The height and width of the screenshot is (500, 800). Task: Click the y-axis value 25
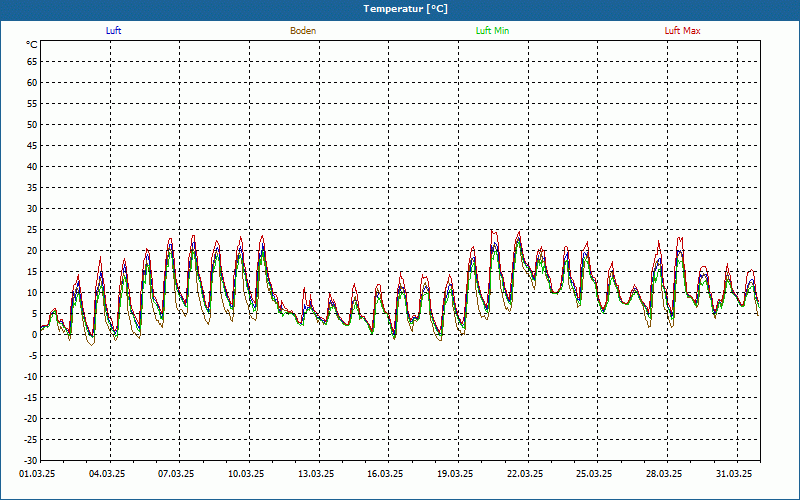point(32,230)
